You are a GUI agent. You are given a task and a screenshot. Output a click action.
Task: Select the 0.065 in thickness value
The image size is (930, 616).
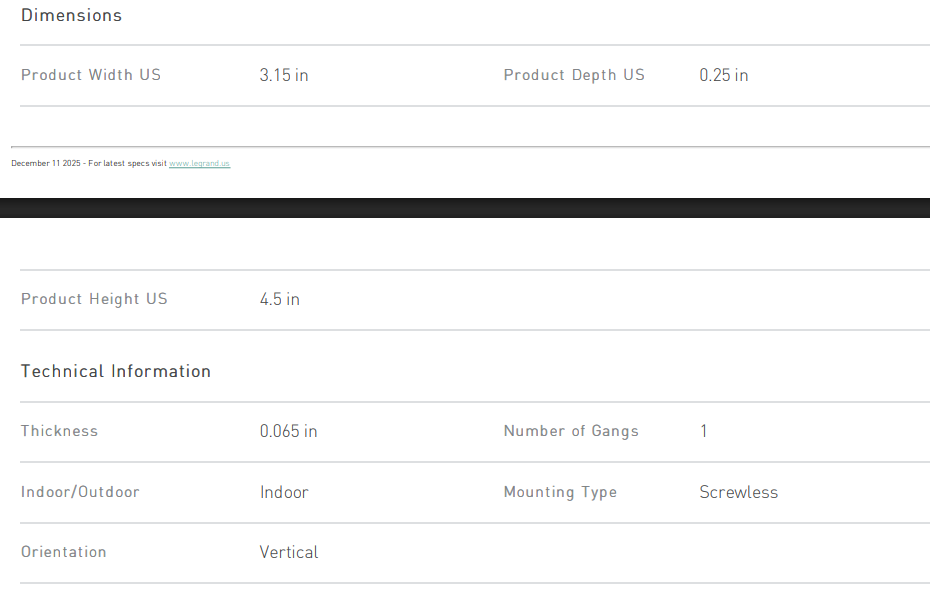(289, 431)
